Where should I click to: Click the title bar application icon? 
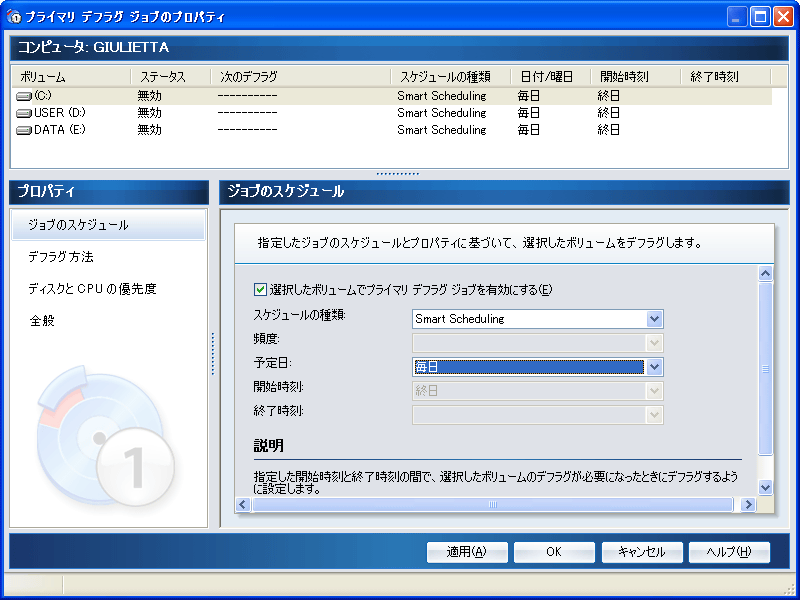[15, 16]
